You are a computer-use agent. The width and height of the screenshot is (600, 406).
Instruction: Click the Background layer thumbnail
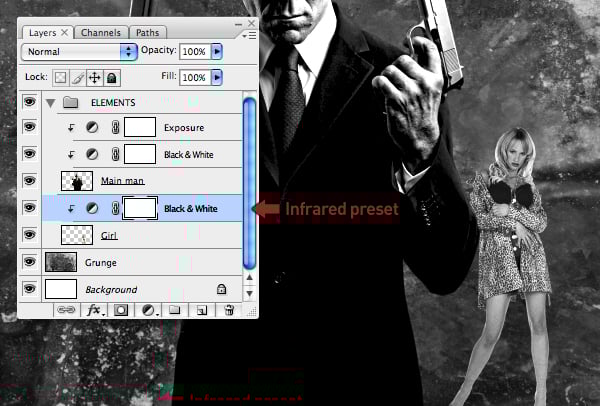[61, 289]
